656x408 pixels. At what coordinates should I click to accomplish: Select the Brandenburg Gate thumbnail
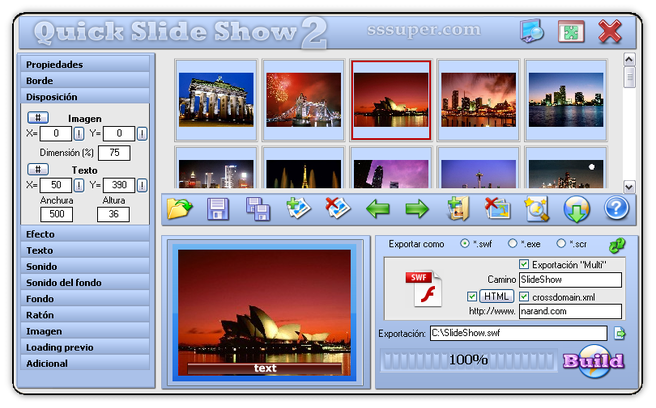click(x=216, y=100)
